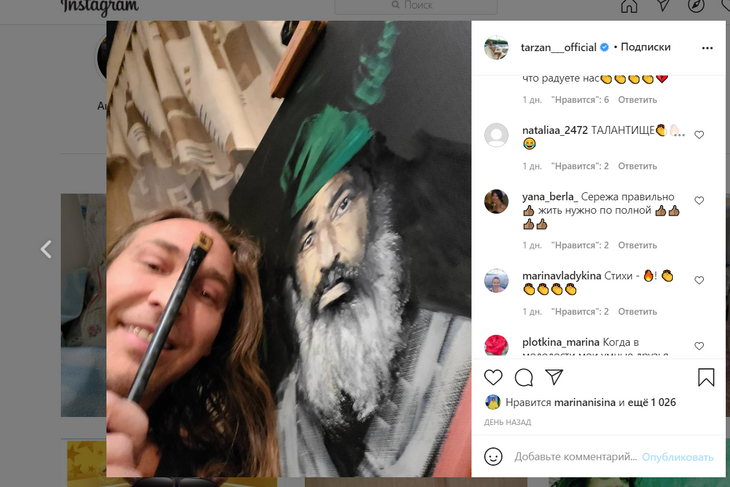Like yana_berla_'s comment
The height and width of the screenshot is (487, 730).
point(699,201)
